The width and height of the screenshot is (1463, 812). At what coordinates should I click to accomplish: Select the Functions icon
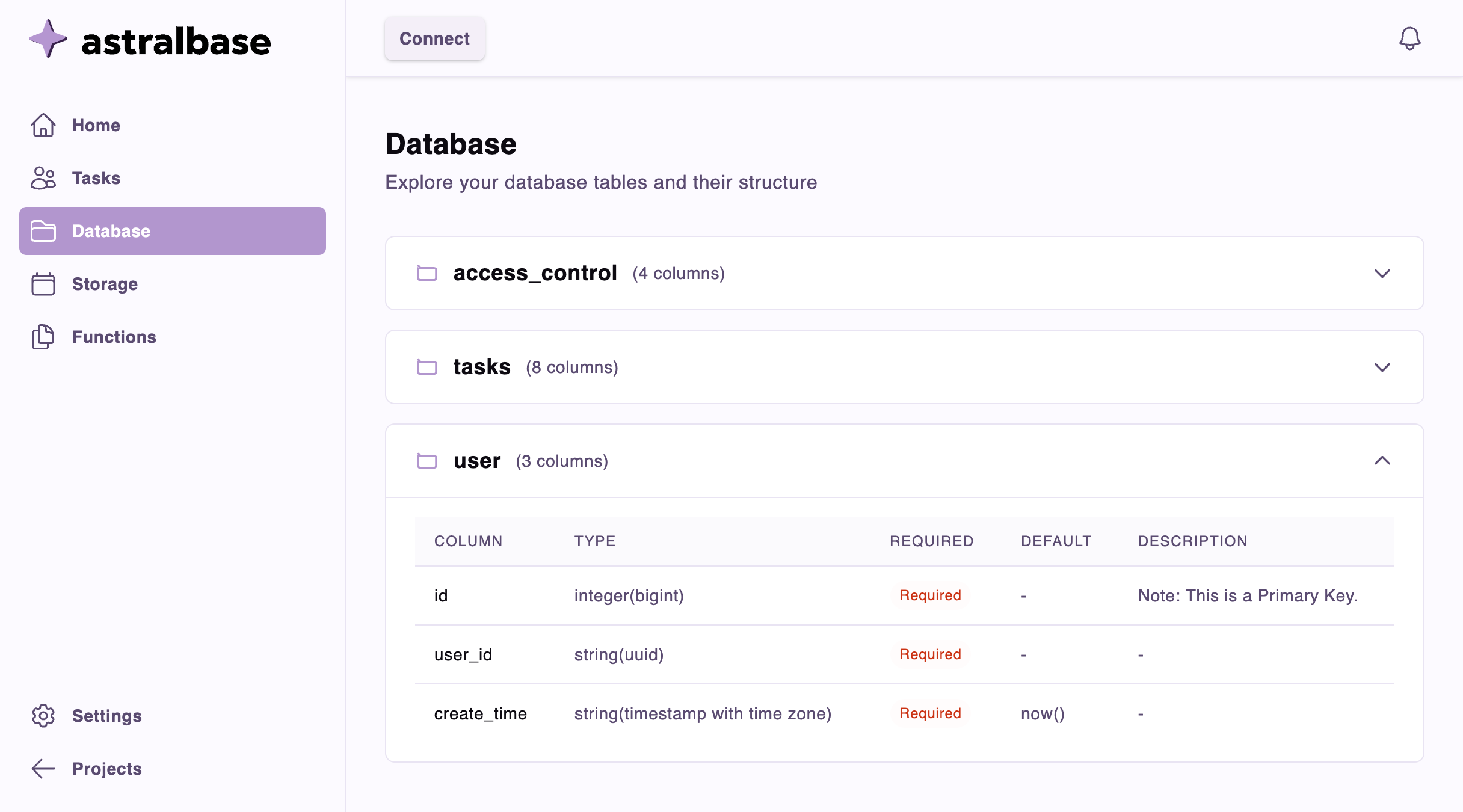[x=43, y=337]
